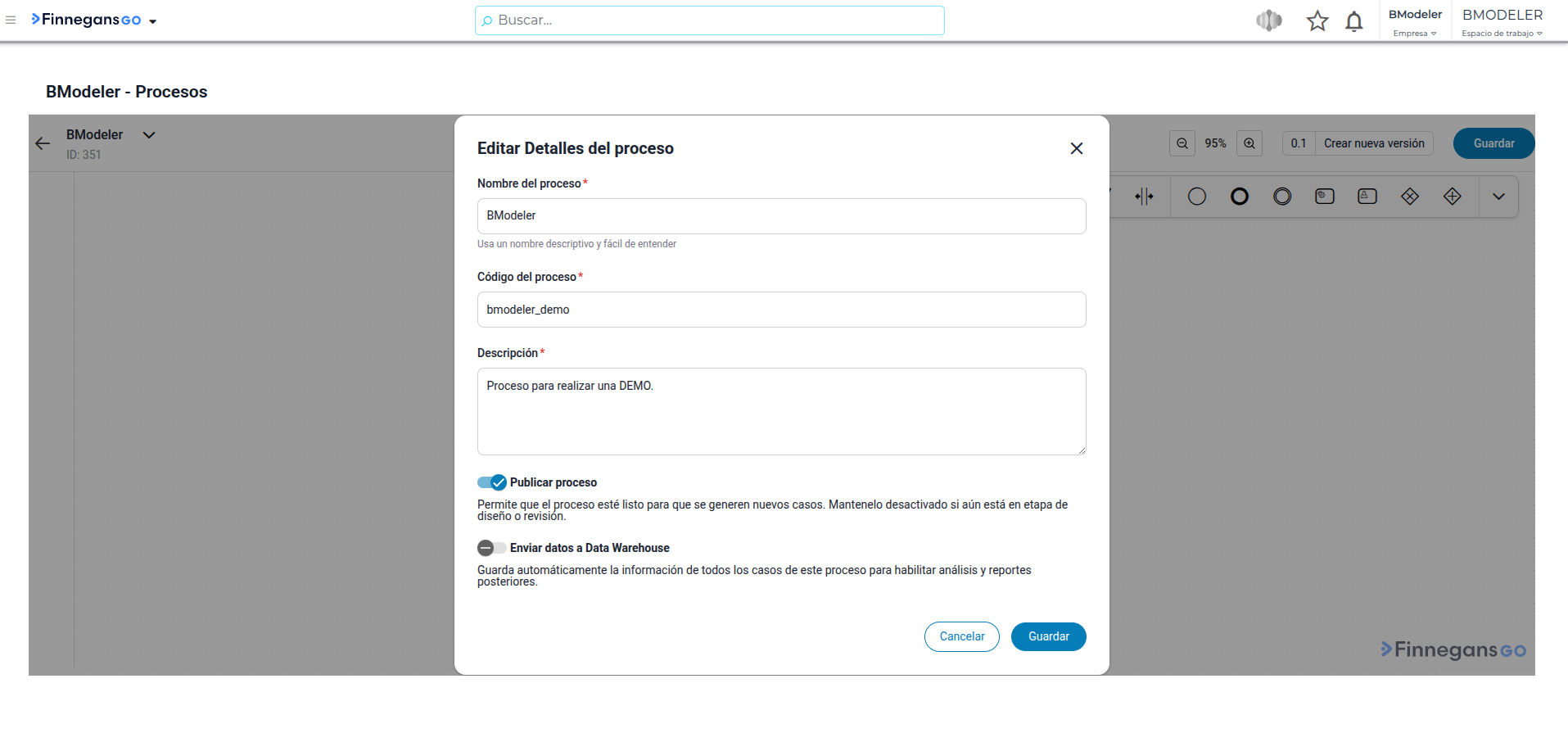Select the exclusive gateway X diamond

tap(1410, 197)
